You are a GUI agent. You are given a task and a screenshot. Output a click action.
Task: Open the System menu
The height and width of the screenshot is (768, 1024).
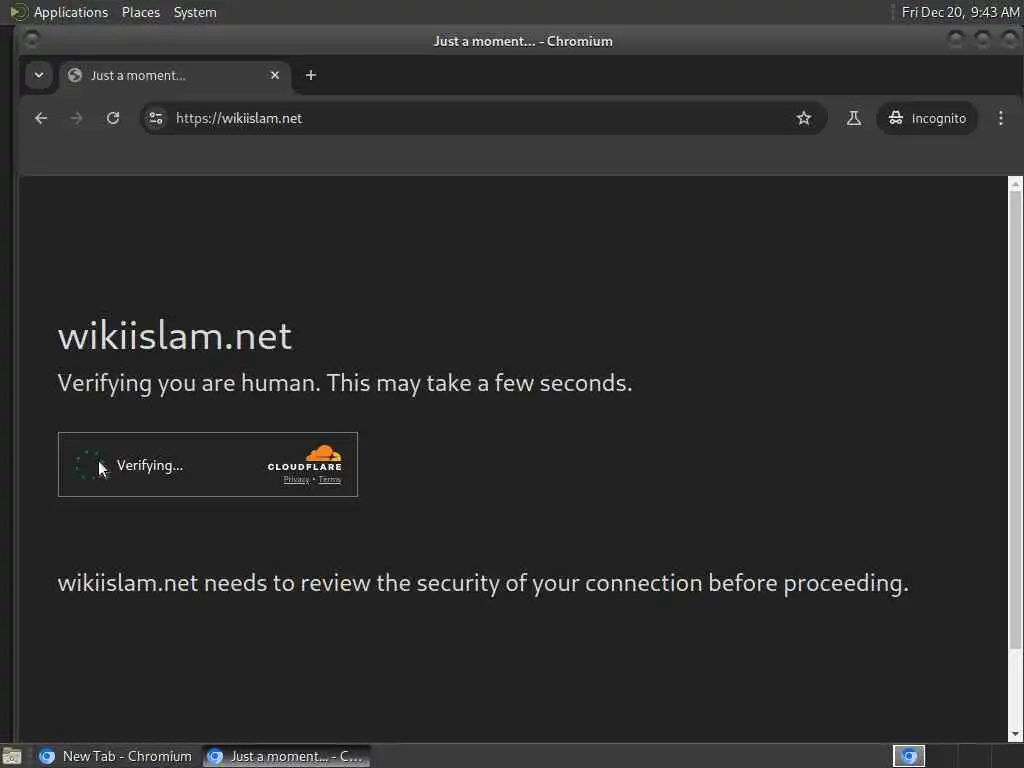pyautogui.click(x=195, y=12)
